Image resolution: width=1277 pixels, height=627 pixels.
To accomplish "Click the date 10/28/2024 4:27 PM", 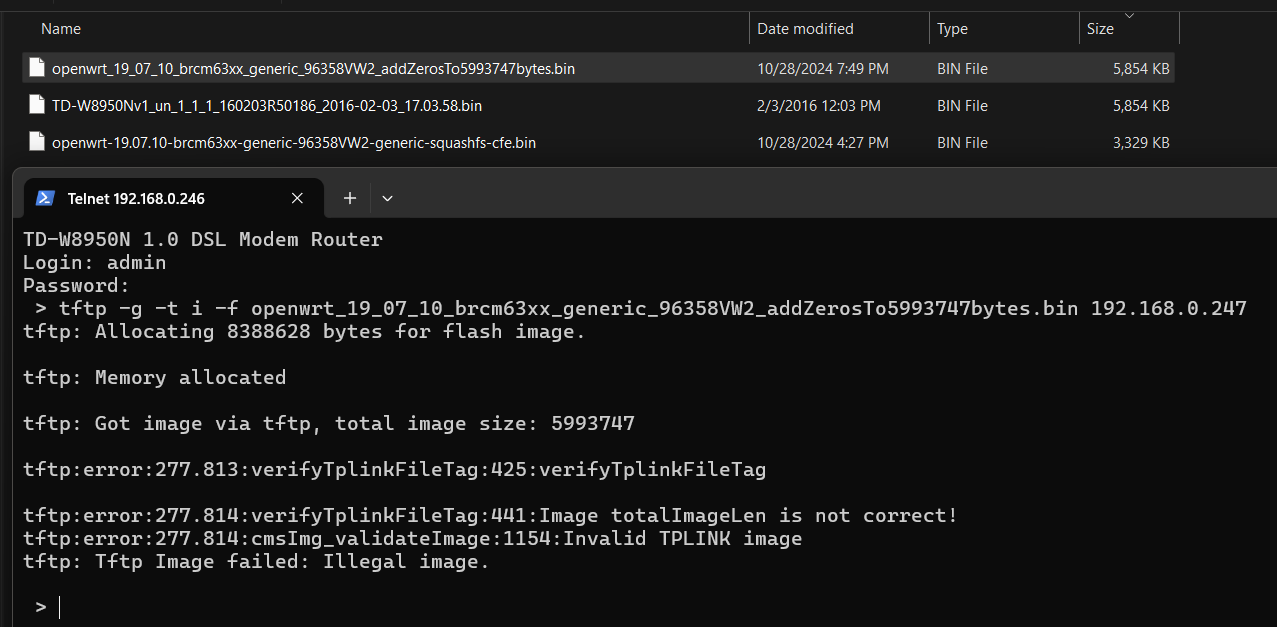I will click(823, 143).
